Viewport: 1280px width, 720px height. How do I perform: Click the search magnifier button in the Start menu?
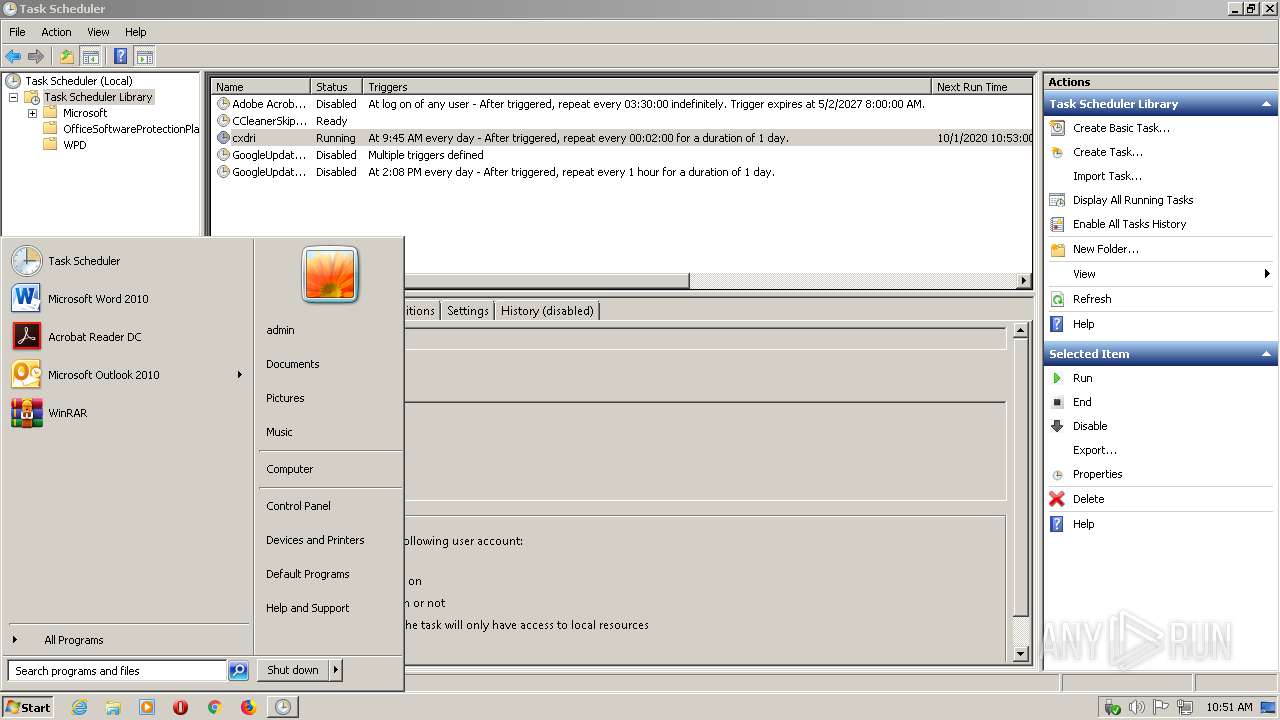pos(238,671)
